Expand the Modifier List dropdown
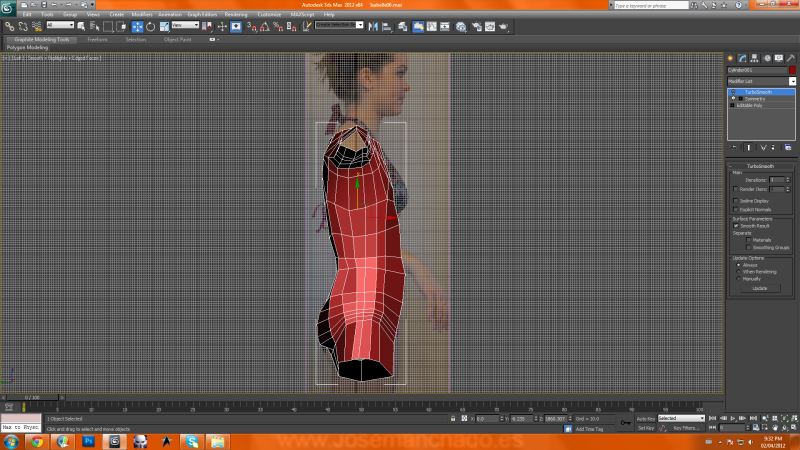800x450 pixels. pyautogui.click(x=792, y=81)
